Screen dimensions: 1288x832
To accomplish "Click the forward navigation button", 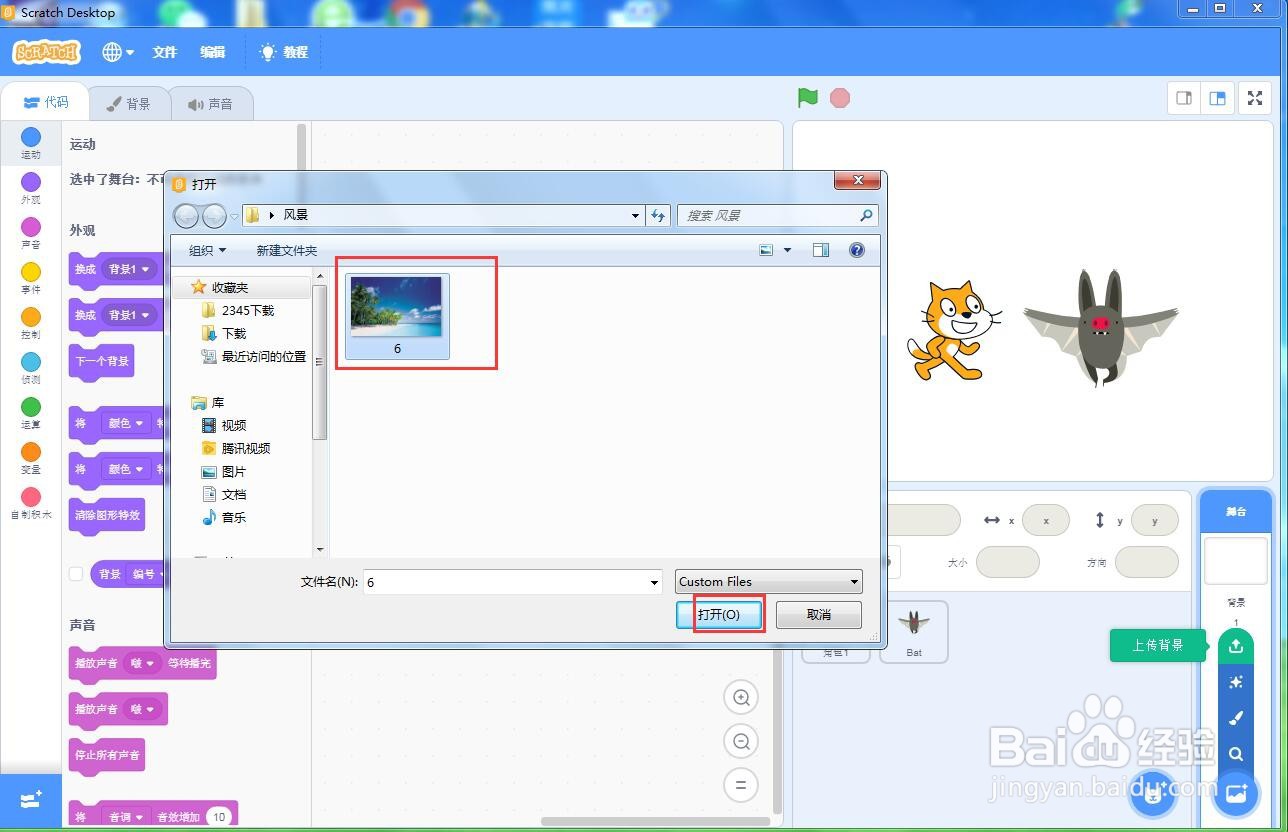I will coord(214,215).
